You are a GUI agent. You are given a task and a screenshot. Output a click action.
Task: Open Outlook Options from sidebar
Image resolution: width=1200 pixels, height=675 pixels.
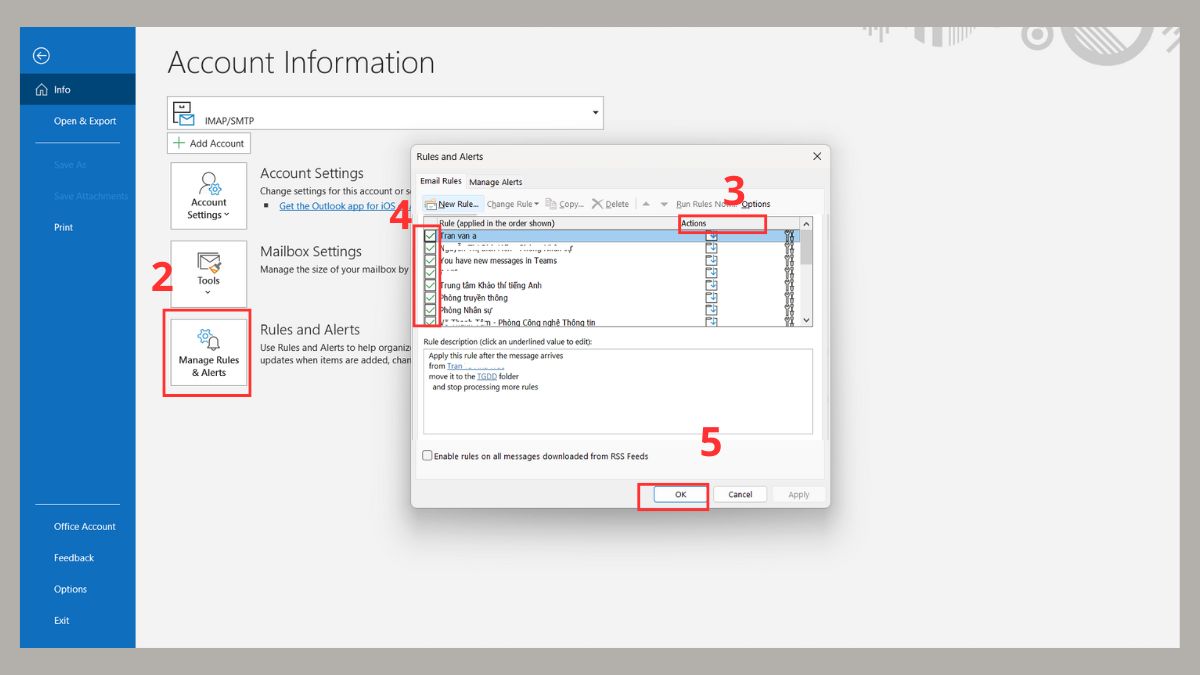pyautogui.click(x=70, y=589)
